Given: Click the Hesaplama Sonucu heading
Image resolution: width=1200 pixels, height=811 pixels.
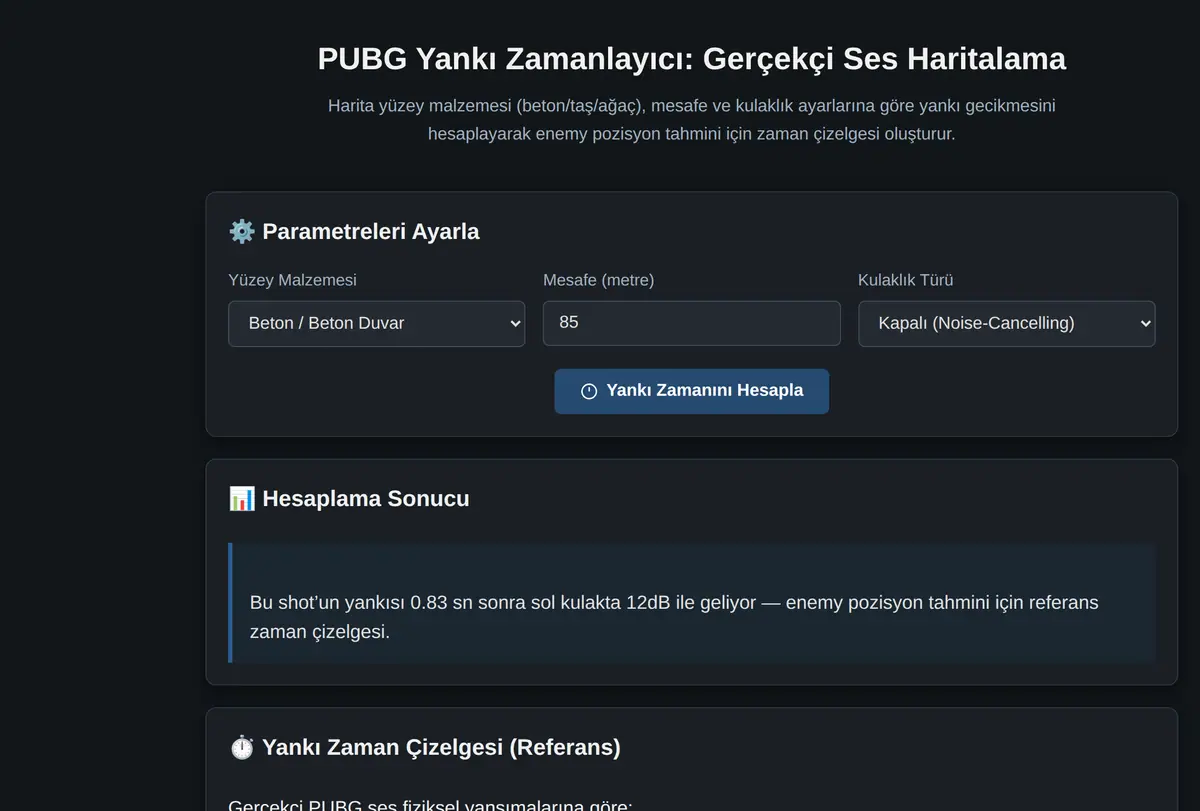Looking at the screenshot, I should [x=365, y=499].
